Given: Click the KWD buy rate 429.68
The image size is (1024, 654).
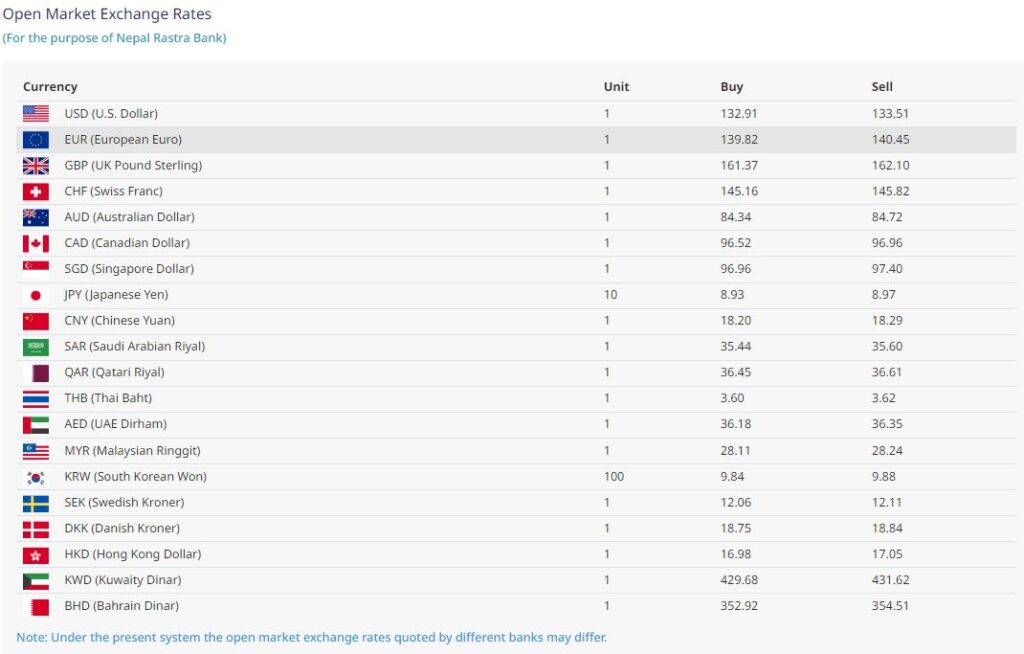Looking at the screenshot, I should coord(739,580).
